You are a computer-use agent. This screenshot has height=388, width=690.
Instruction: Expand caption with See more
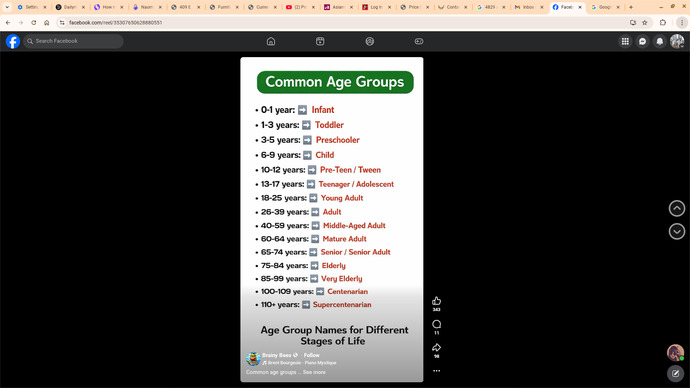(x=314, y=372)
